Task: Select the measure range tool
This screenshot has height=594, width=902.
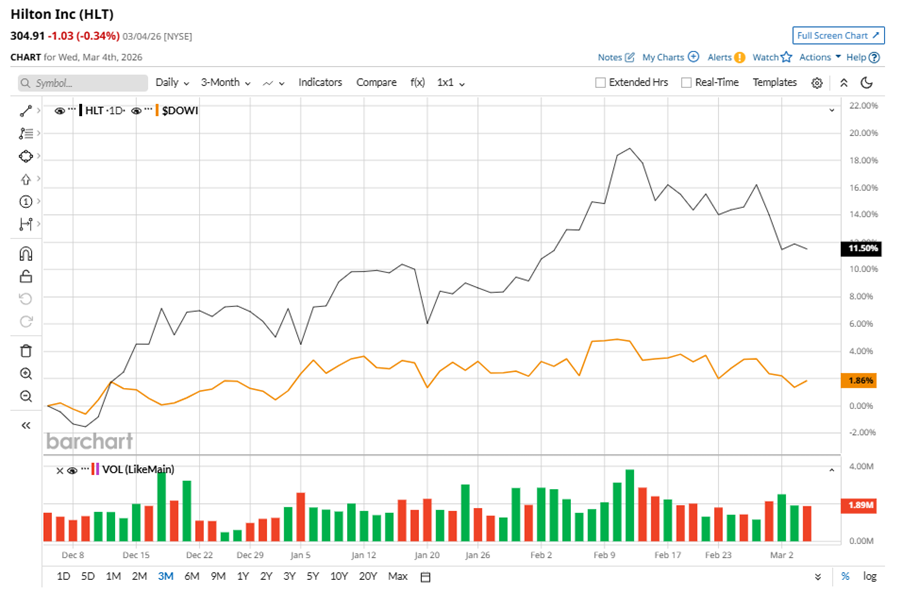Action: tap(26, 224)
